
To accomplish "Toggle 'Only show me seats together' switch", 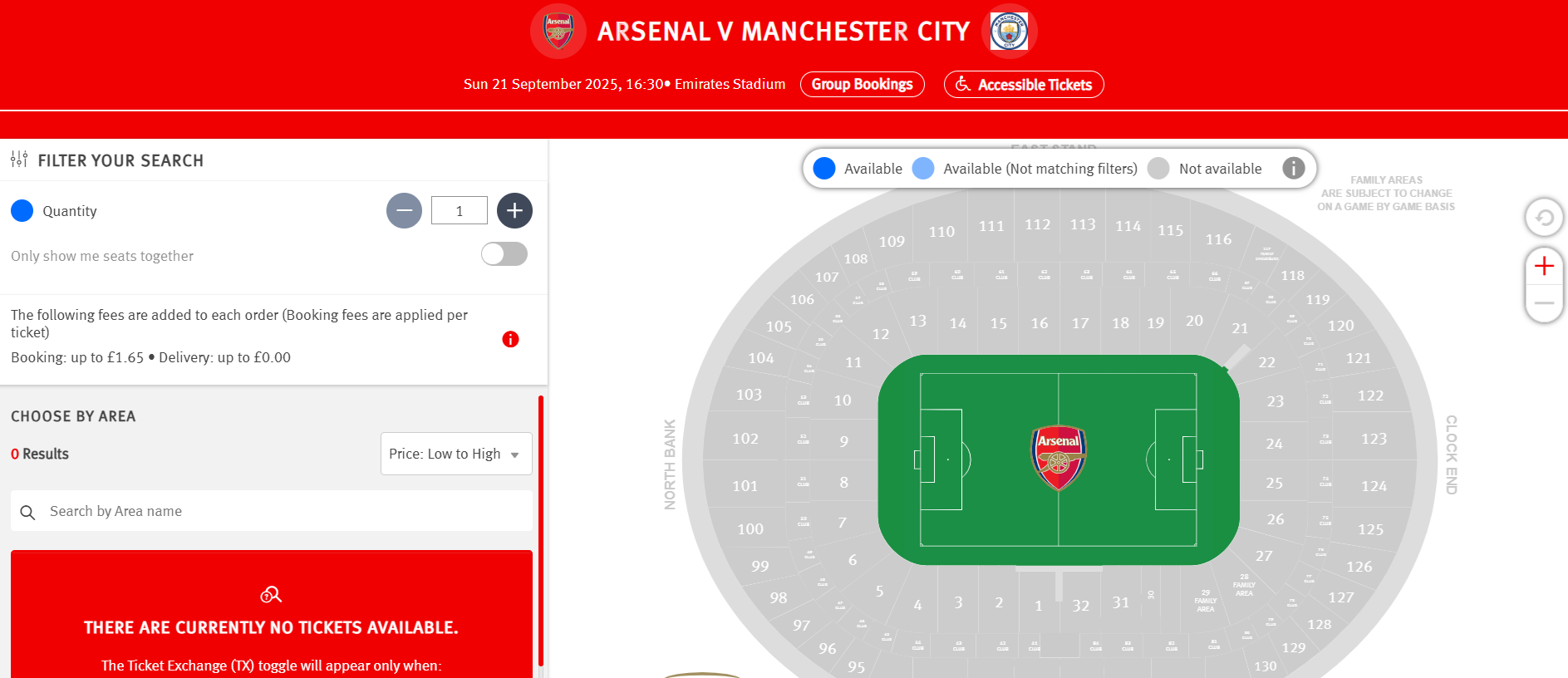I will coord(504,254).
